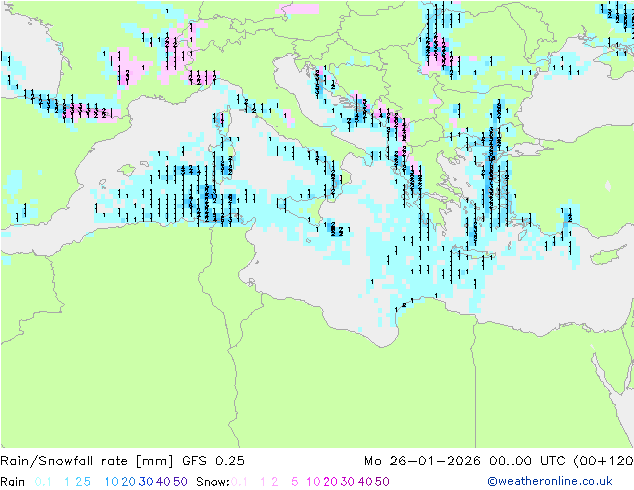Select the rain legend value 40

163,482
